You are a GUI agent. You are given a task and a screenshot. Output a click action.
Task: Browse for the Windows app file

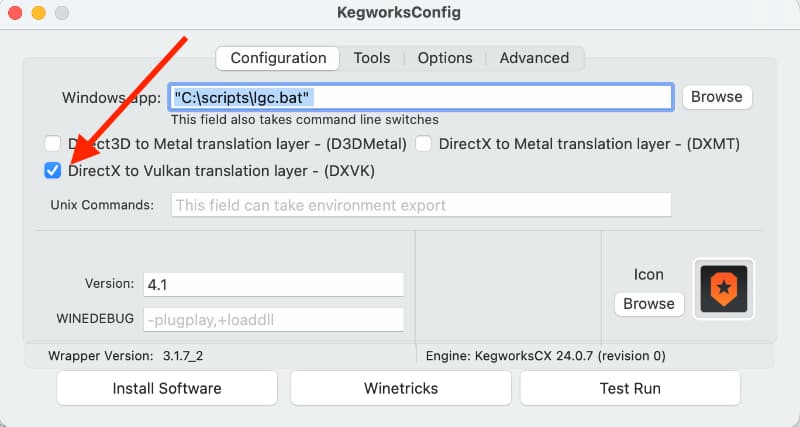(717, 97)
